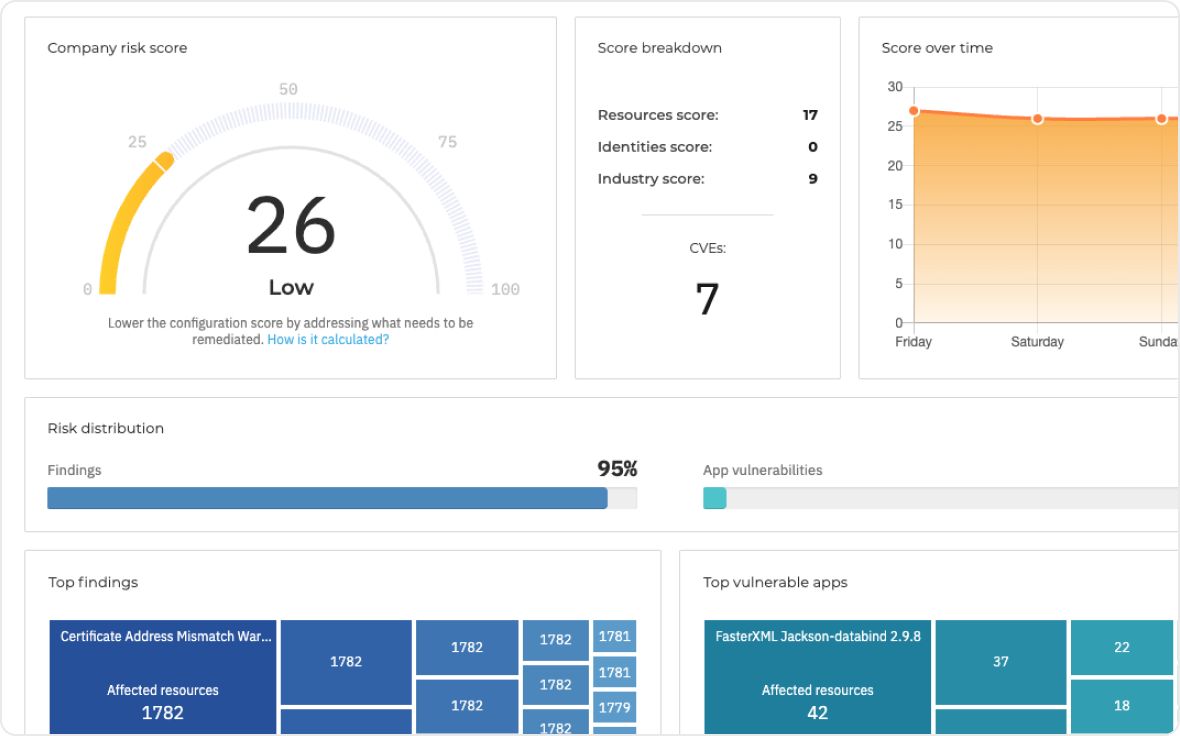The height and width of the screenshot is (736, 1180).
Task: Click the Saturday marker in Score over time
Action: (1037, 118)
